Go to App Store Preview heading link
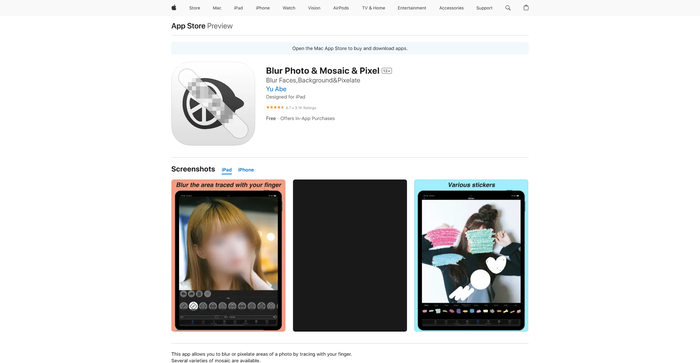Viewport: 700px width, 363px height. coord(202,26)
